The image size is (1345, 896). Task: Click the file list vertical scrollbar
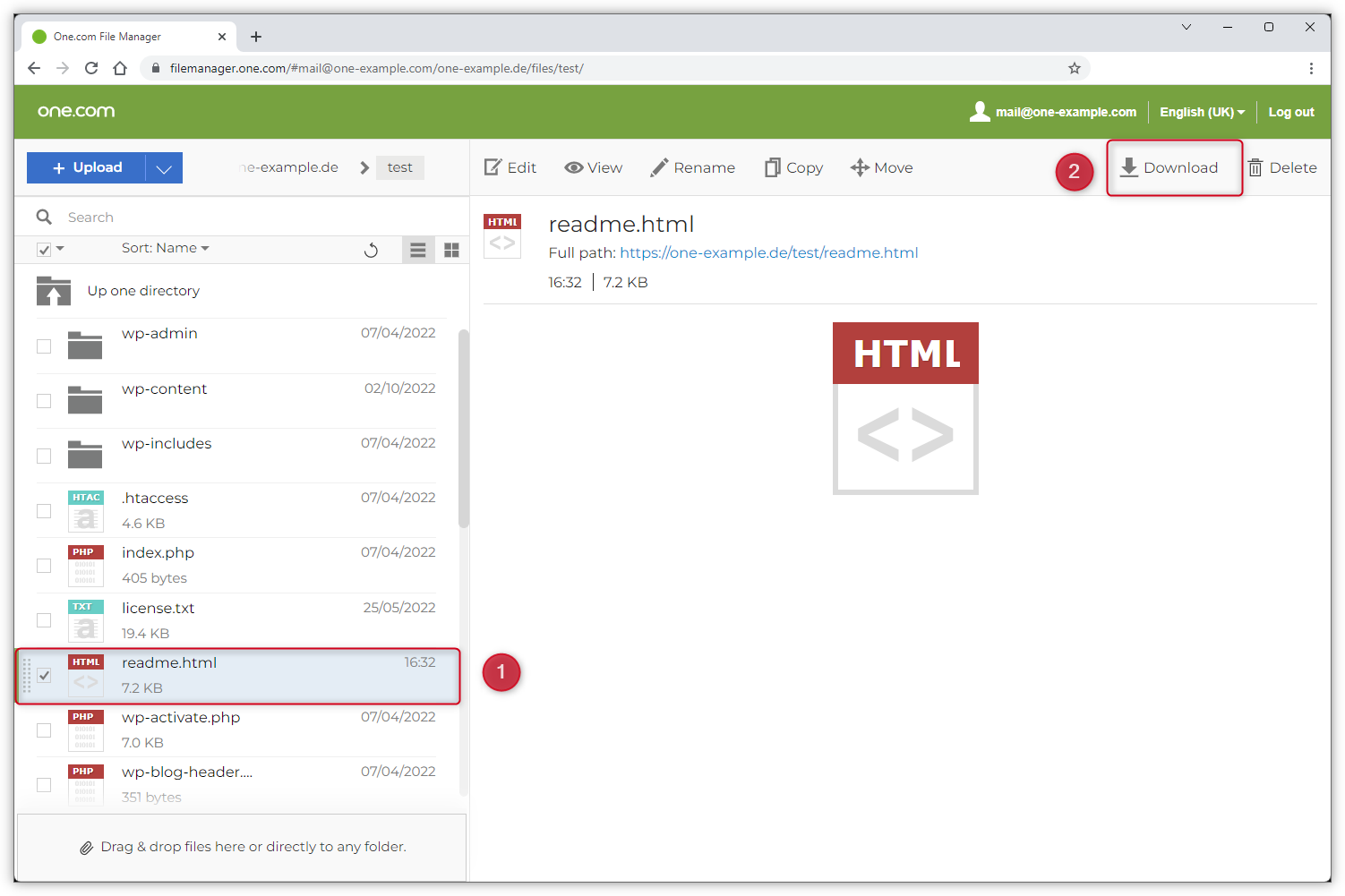tap(463, 430)
